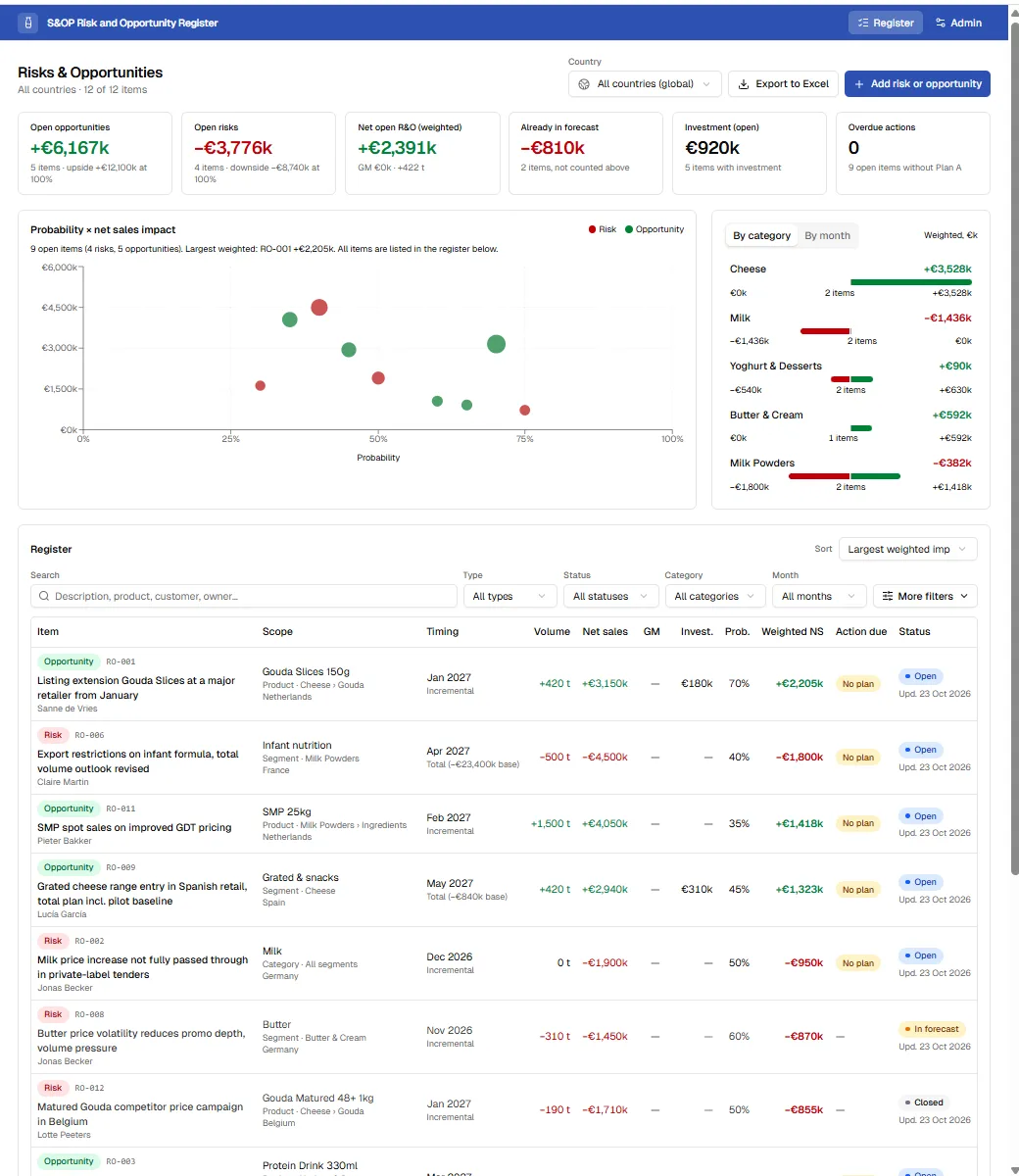Open item SMP spot sales on improved GDT pricing
The width and height of the screenshot is (1019, 1176).
click(x=134, y=827)
